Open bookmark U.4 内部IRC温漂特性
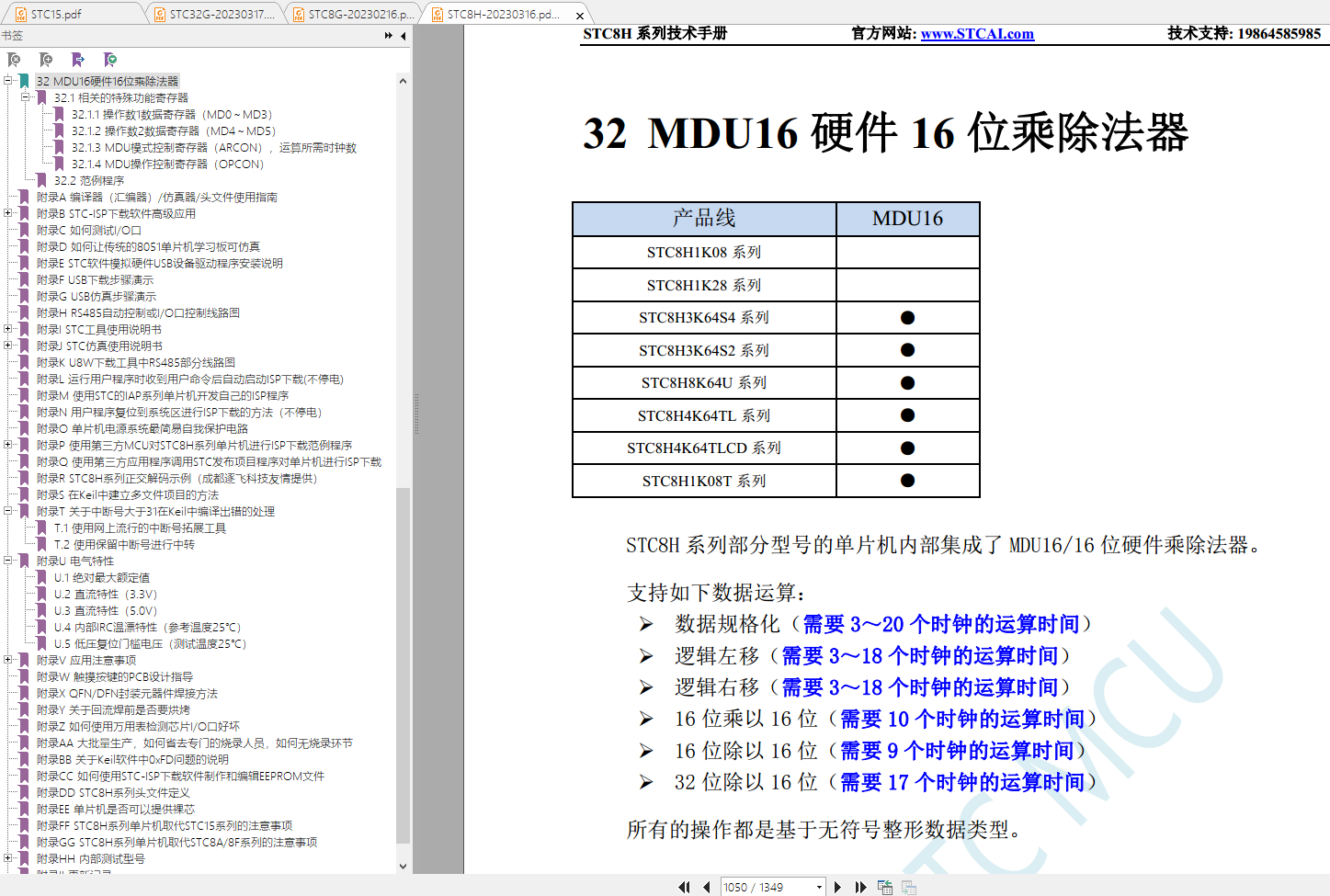The width and height of the screenshot is (1330, 896). 147,628
